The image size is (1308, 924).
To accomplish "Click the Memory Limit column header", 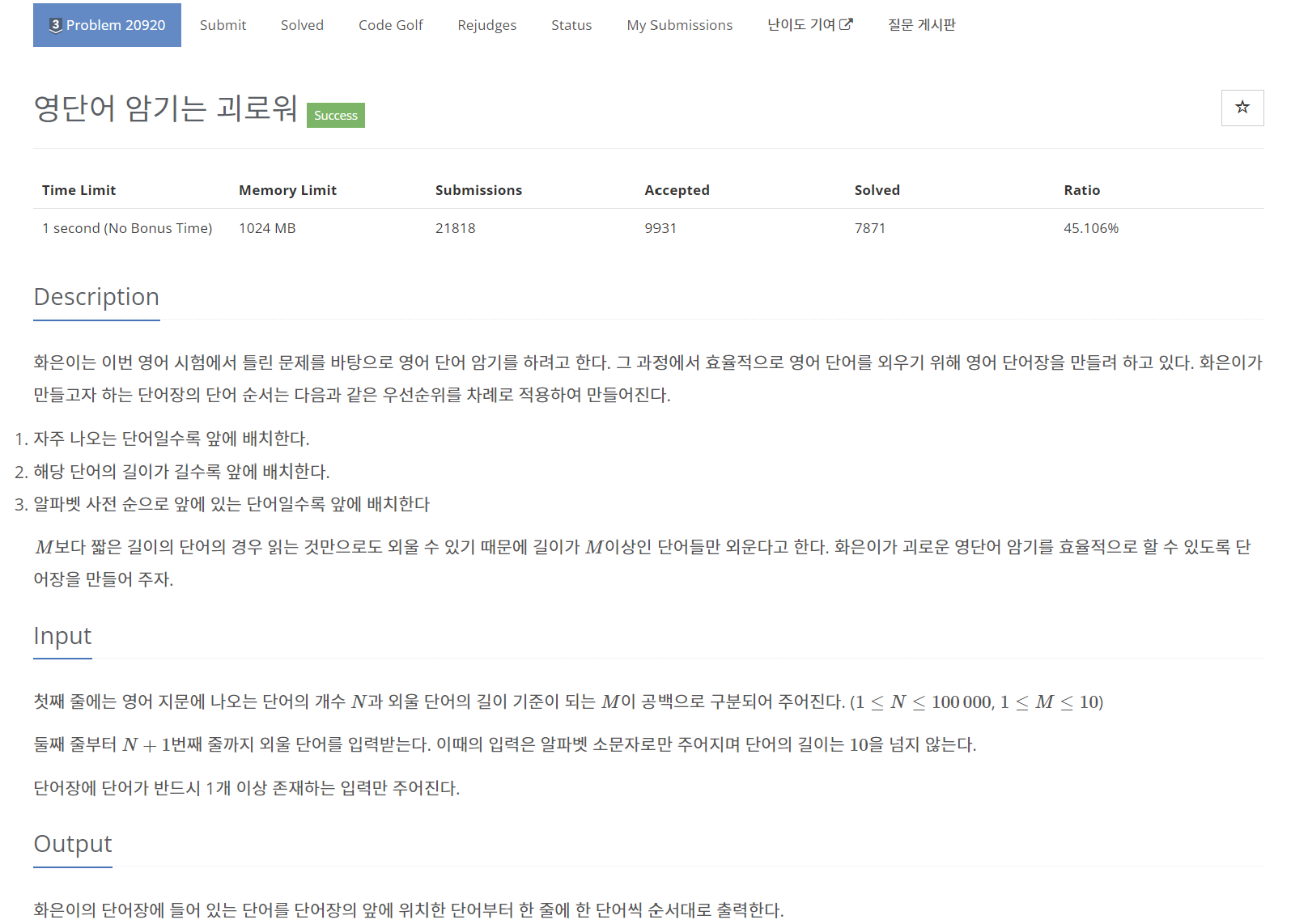I will (x=287, y=190).
